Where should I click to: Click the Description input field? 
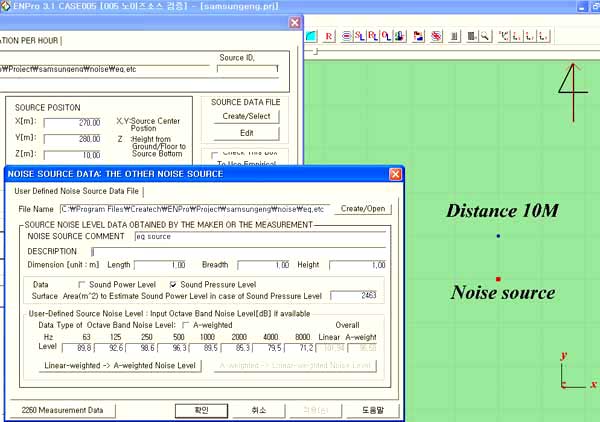pyautogui.click(x=239, y=252)
